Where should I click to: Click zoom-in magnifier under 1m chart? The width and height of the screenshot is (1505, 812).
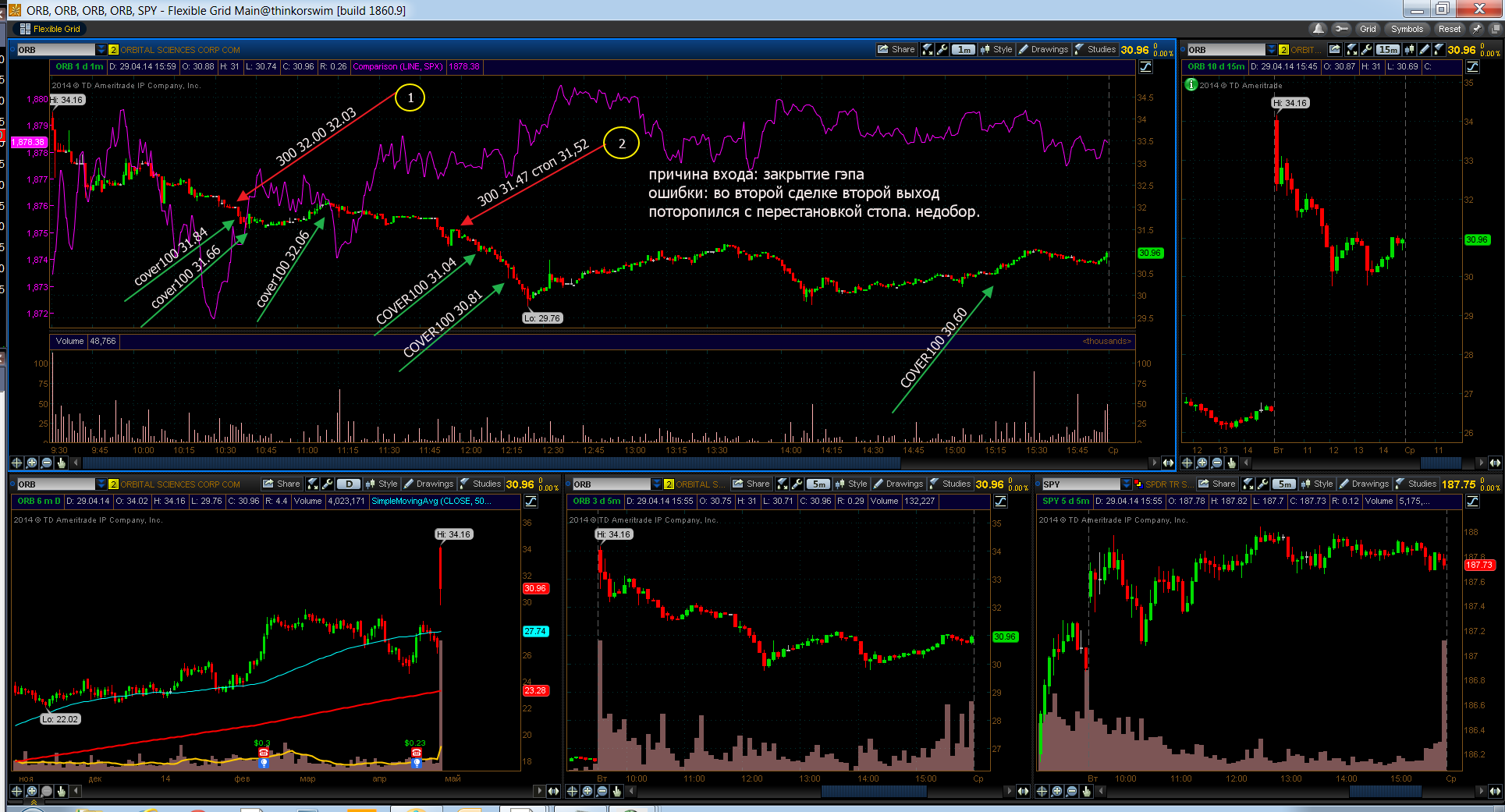coord(31,463)
